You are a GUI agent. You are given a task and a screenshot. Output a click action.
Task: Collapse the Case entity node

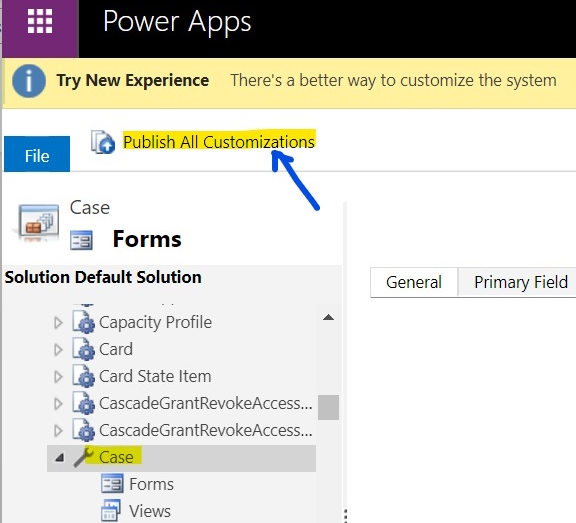click(60, 458)
